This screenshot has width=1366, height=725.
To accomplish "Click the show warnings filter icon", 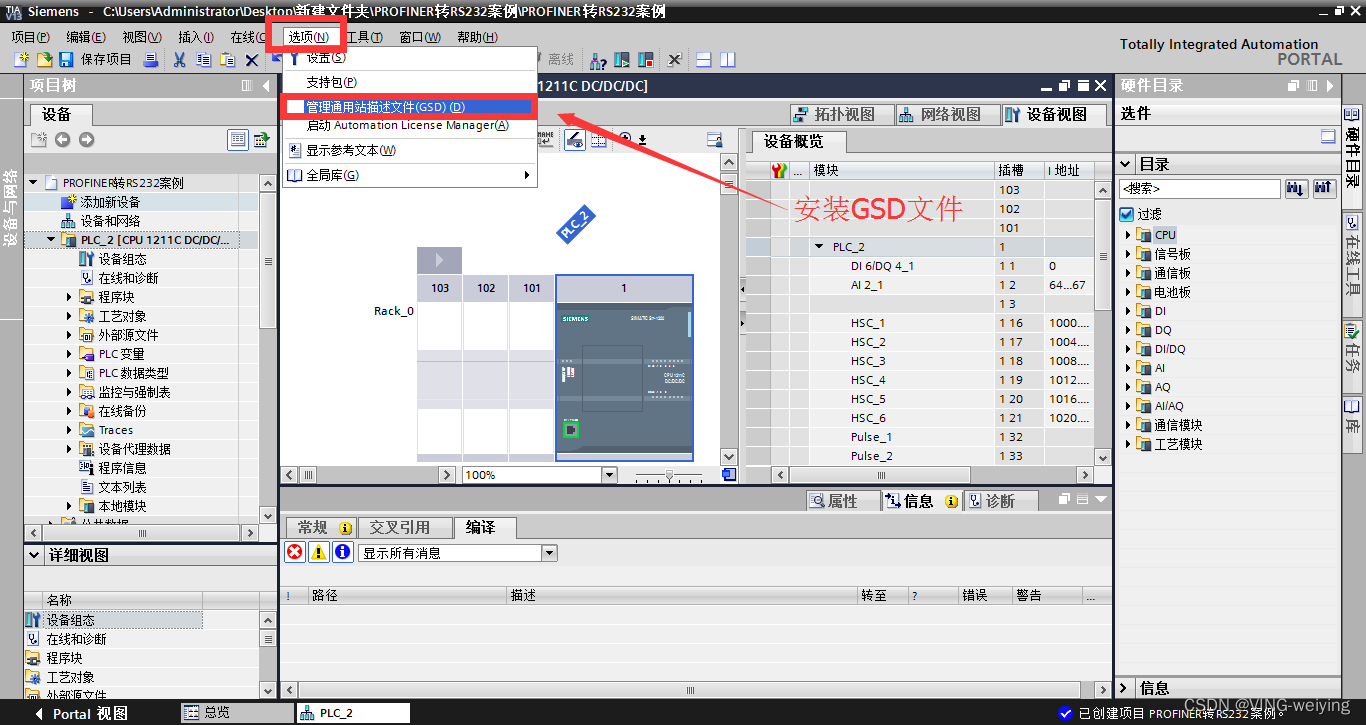I will 318,552.
